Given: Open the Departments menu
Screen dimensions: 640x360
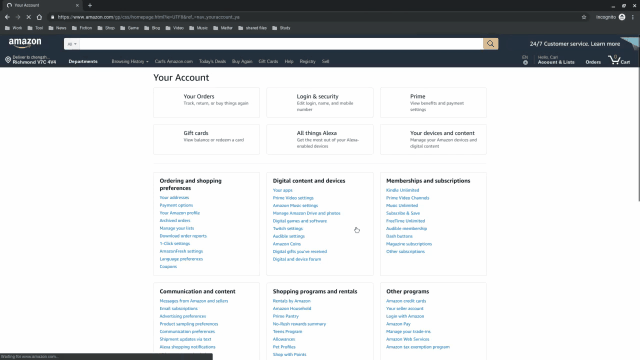Looking at the screenshot, I should tap(83, 62).
